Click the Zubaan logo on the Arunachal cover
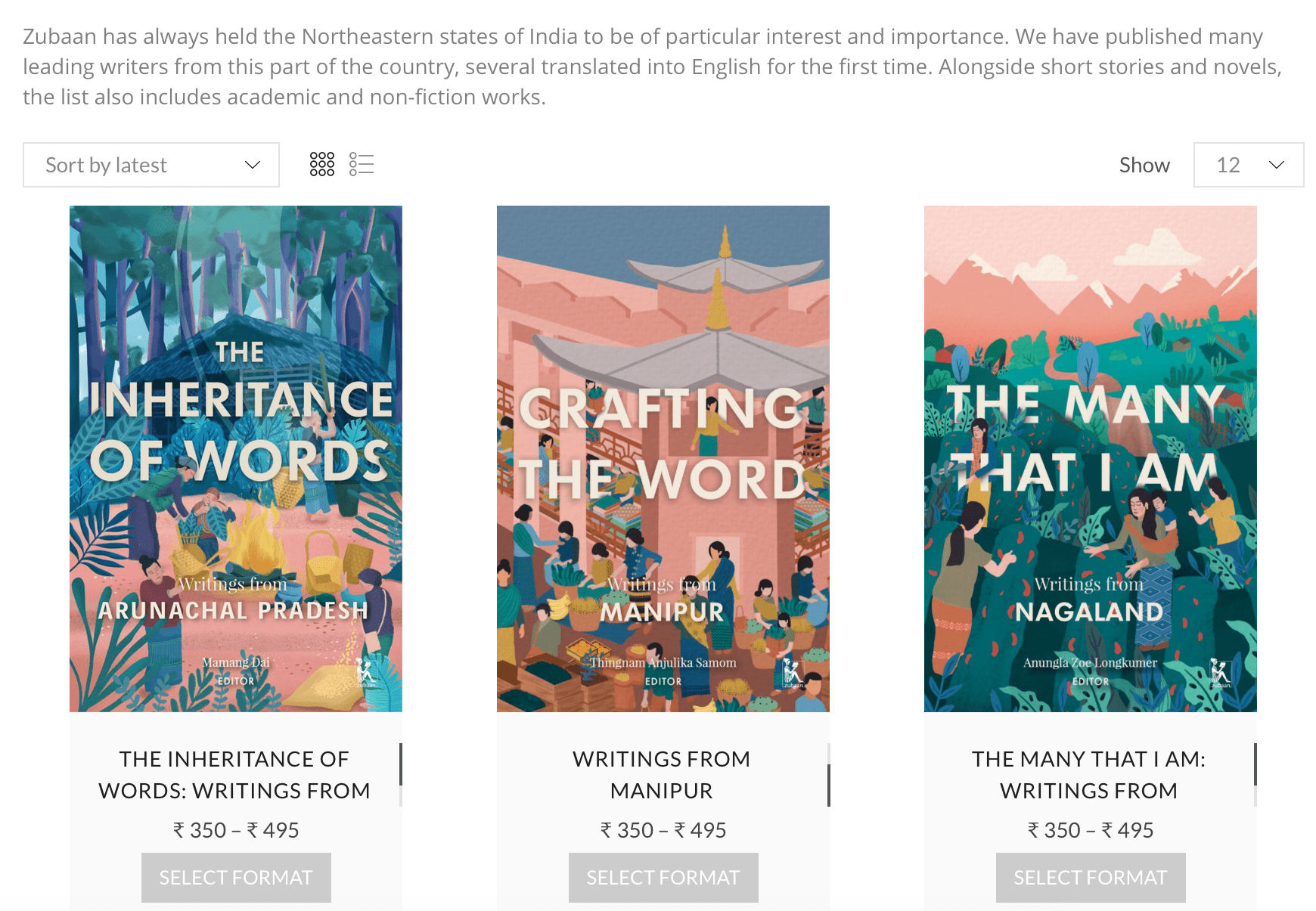Viewport: 1316px width, 911px height. (365, 672)
